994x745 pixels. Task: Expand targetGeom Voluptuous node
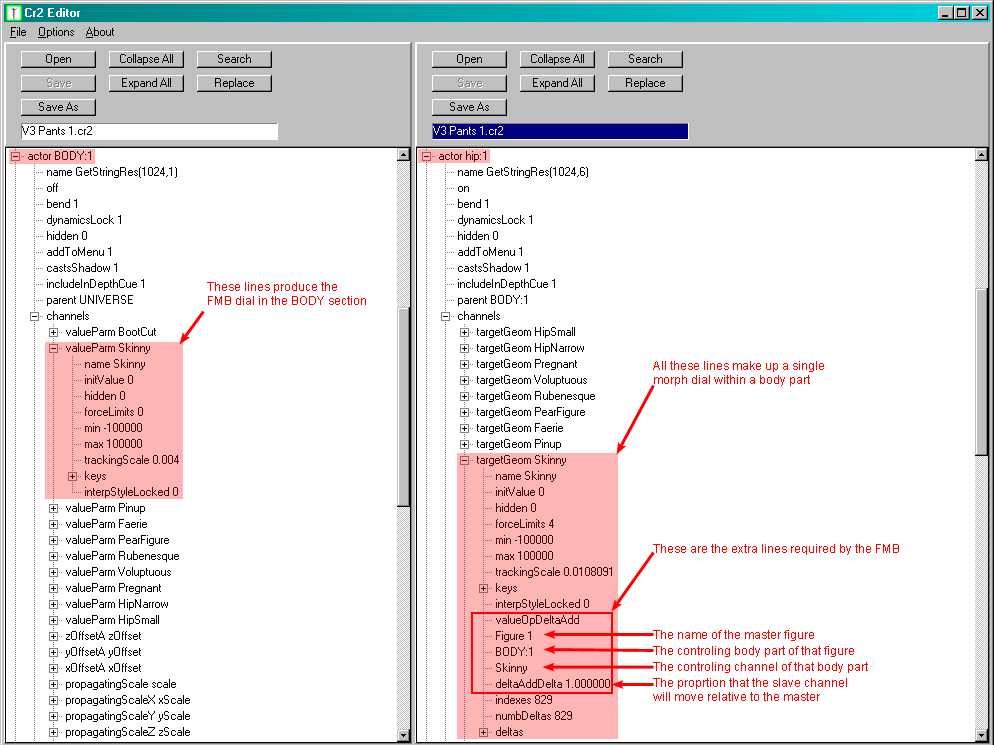pyautogui.click(x=464, y=380)
